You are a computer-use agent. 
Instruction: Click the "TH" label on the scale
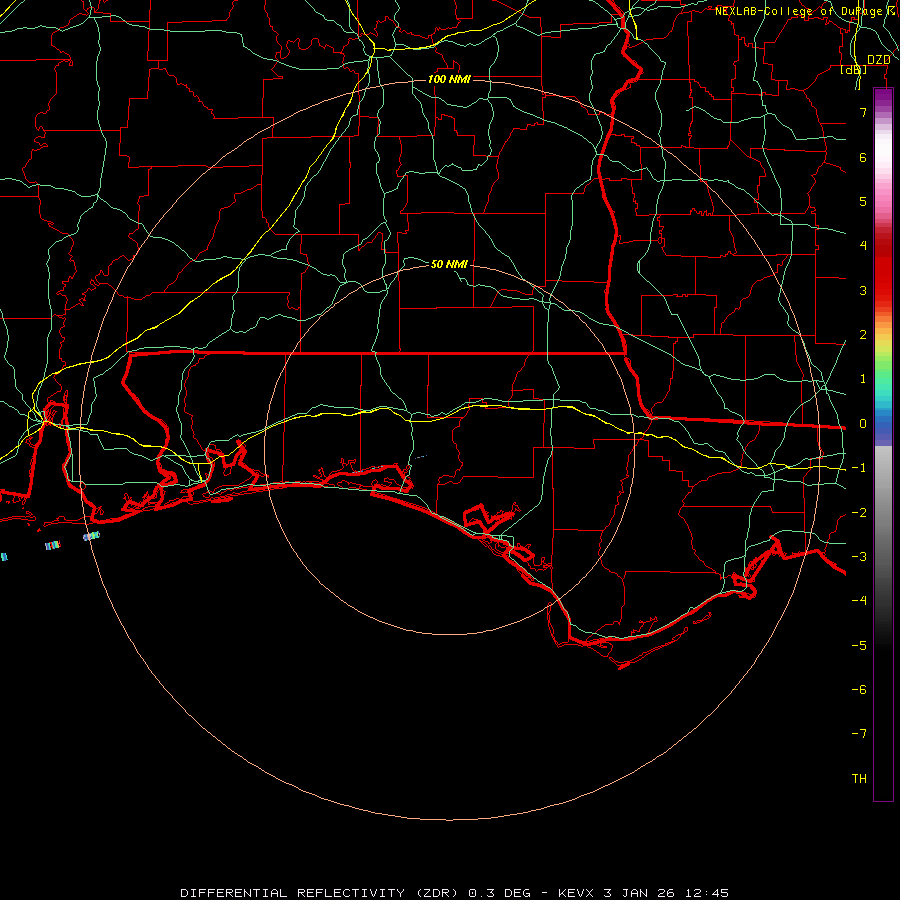tap(859, 778)
